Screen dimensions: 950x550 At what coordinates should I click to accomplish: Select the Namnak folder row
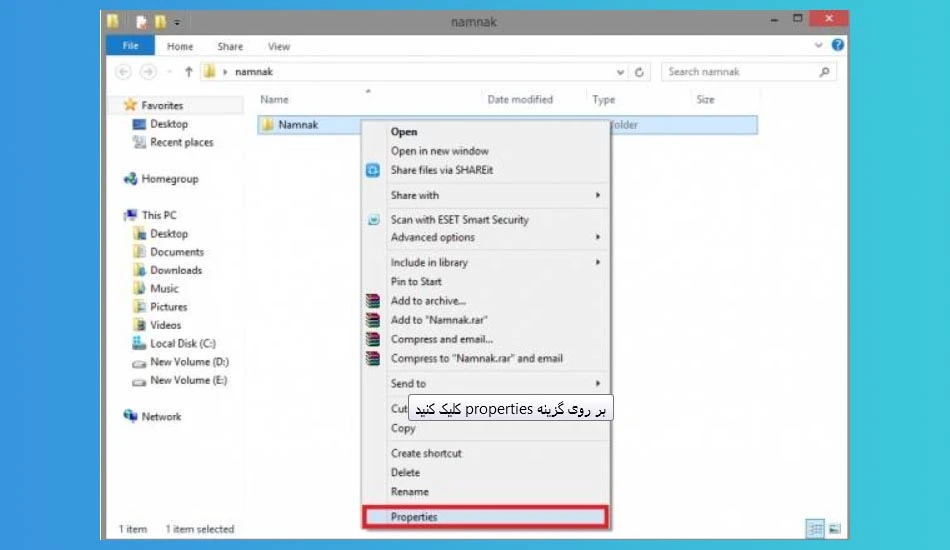(x=507, y=125)
